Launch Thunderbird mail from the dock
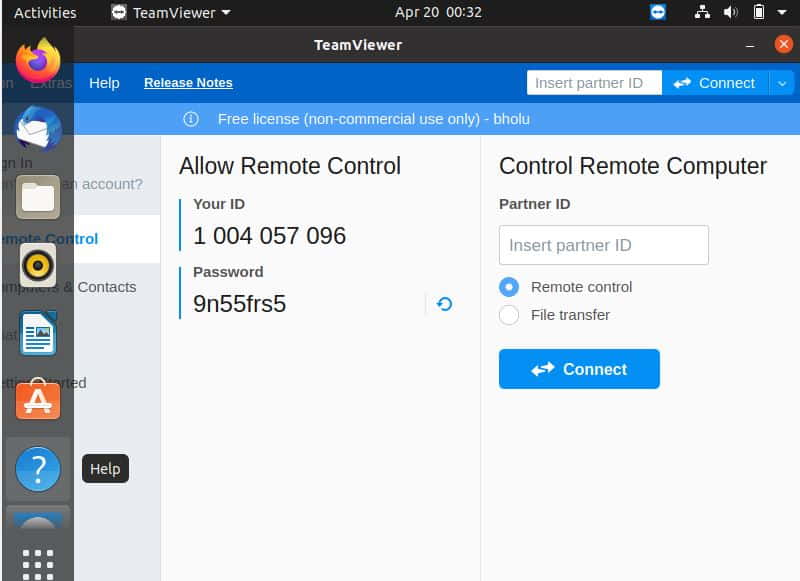The width and height of the screenshot is (800, 581). pos(38,129)
